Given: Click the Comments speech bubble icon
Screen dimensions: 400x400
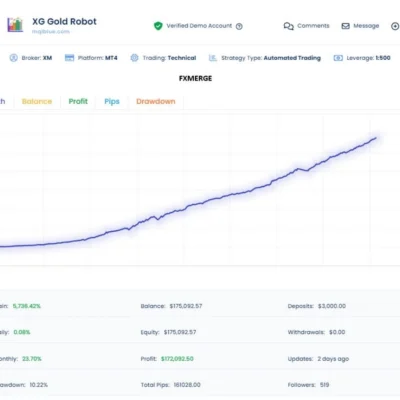Looking at the screenshot, I should pos(289,26).
